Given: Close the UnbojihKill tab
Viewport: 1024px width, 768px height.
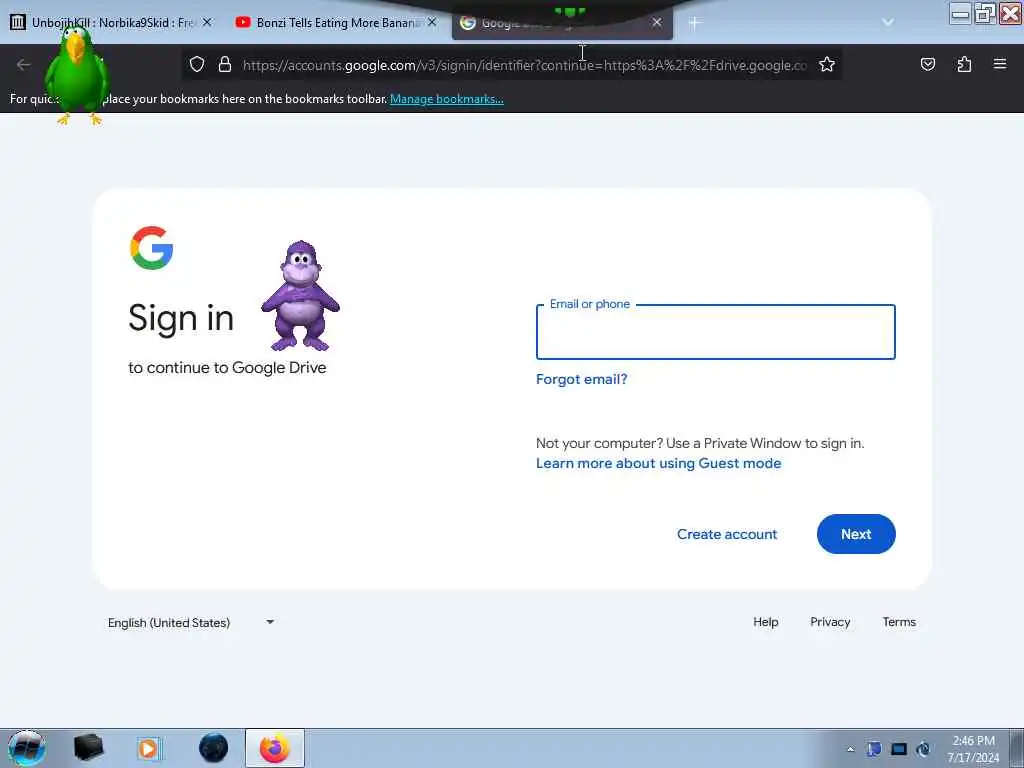Looking at the screenshot, I should [207, 23].
